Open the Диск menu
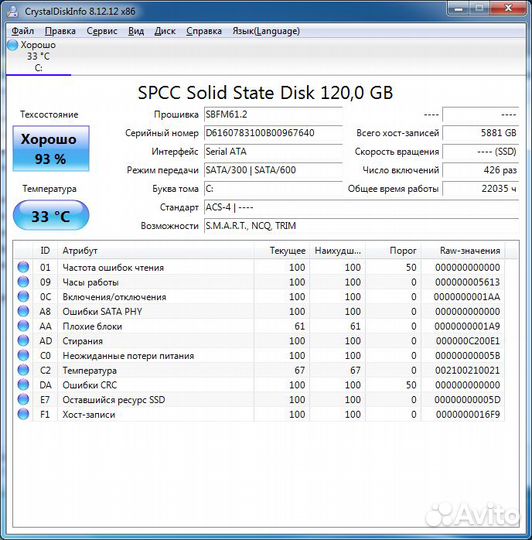 point(165,31)
